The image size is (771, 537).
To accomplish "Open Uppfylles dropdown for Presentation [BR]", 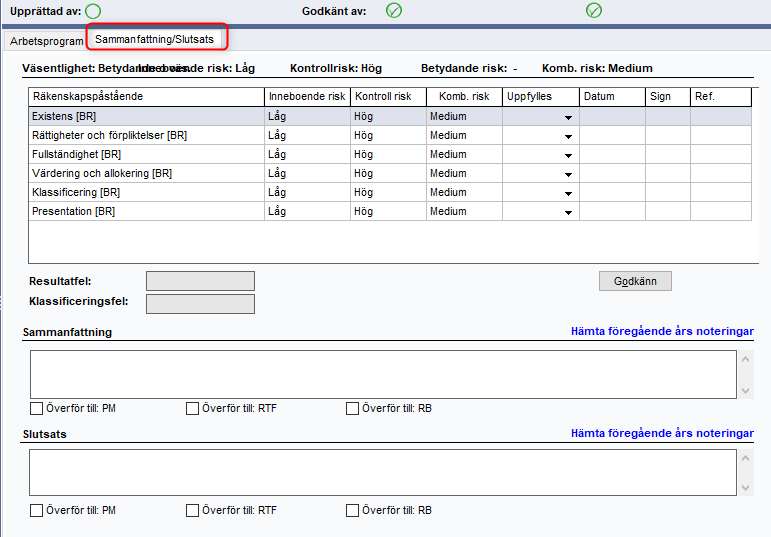I will pos(568,212).
